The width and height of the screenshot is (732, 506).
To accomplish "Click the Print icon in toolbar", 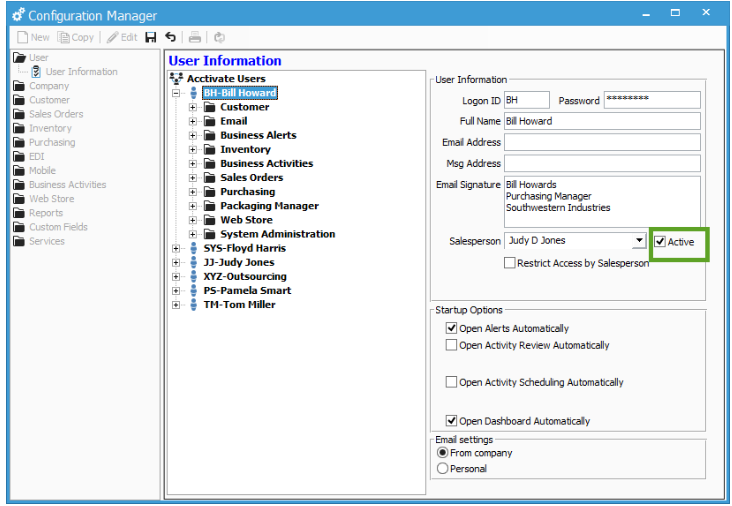I will coord(195,37).
